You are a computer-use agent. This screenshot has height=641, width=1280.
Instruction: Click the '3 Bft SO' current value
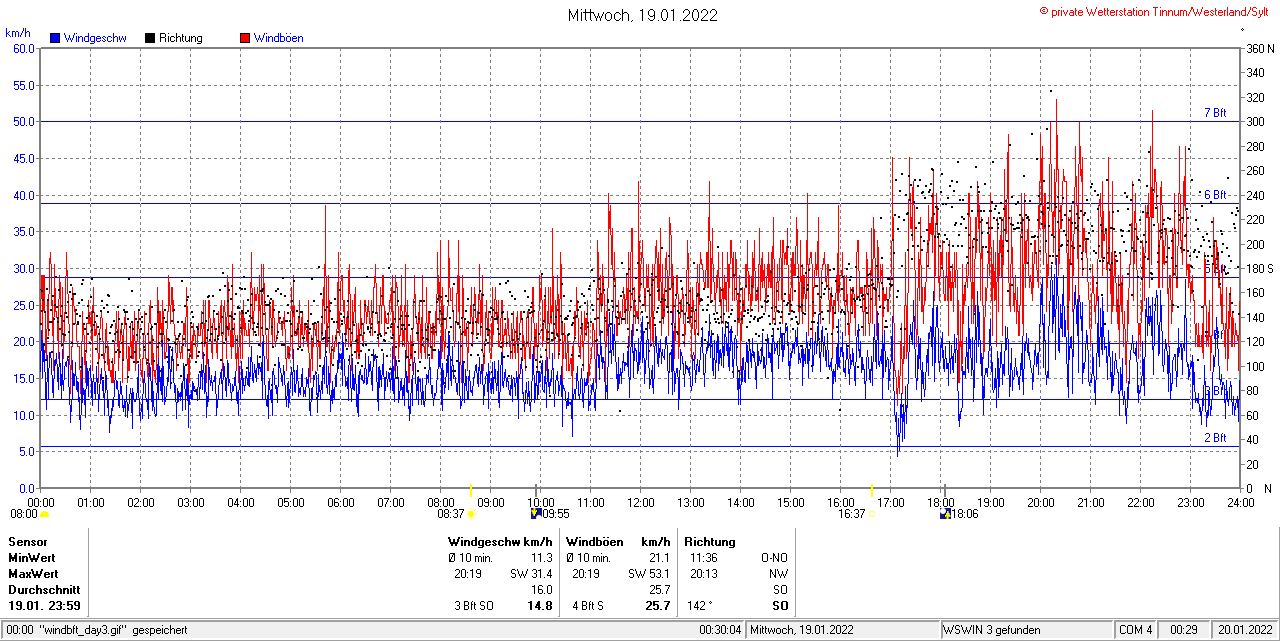click(x=475, y=606)
